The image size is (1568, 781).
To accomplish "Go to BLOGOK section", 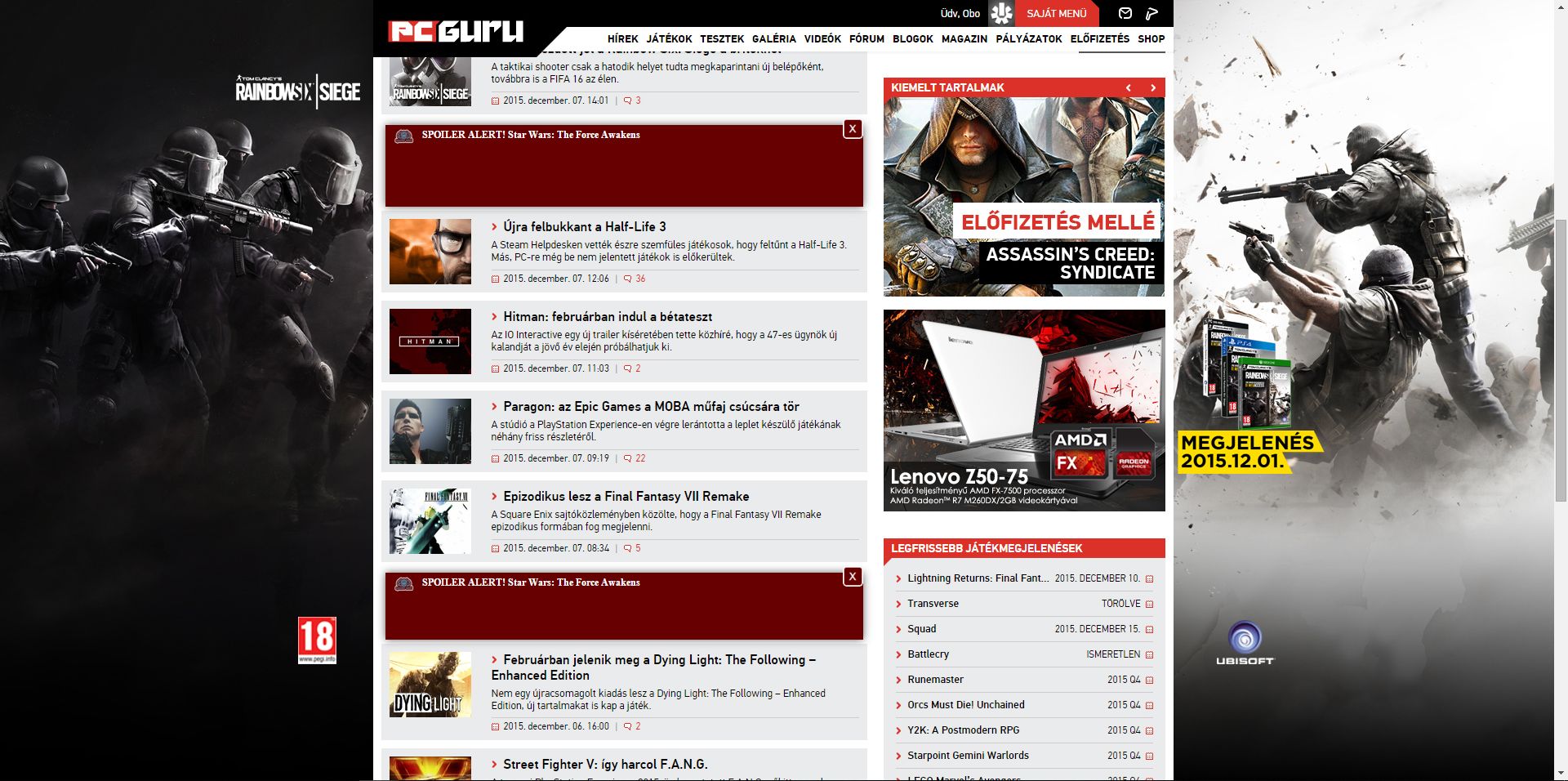I will [912, 38].
